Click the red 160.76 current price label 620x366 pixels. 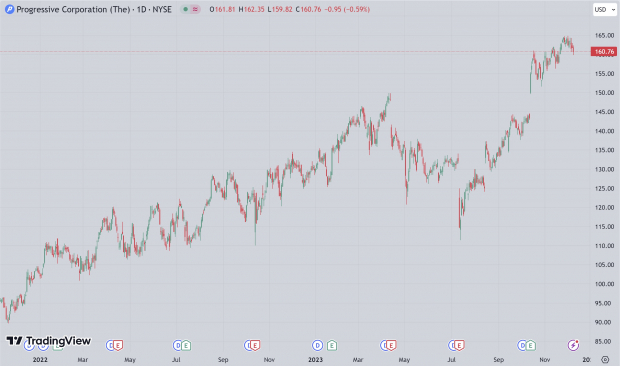tap(604, 51)
